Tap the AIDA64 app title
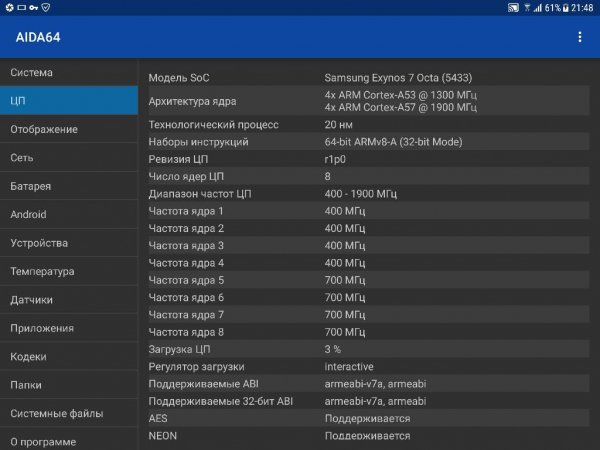 point(38,37)
